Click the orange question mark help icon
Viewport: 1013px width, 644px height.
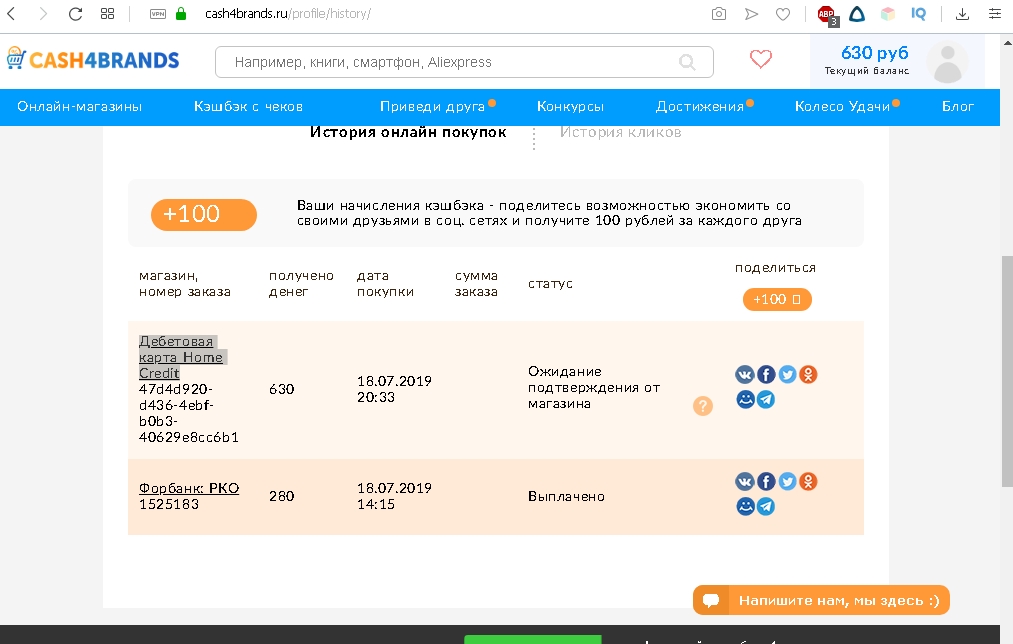click(x=703, y=406)
